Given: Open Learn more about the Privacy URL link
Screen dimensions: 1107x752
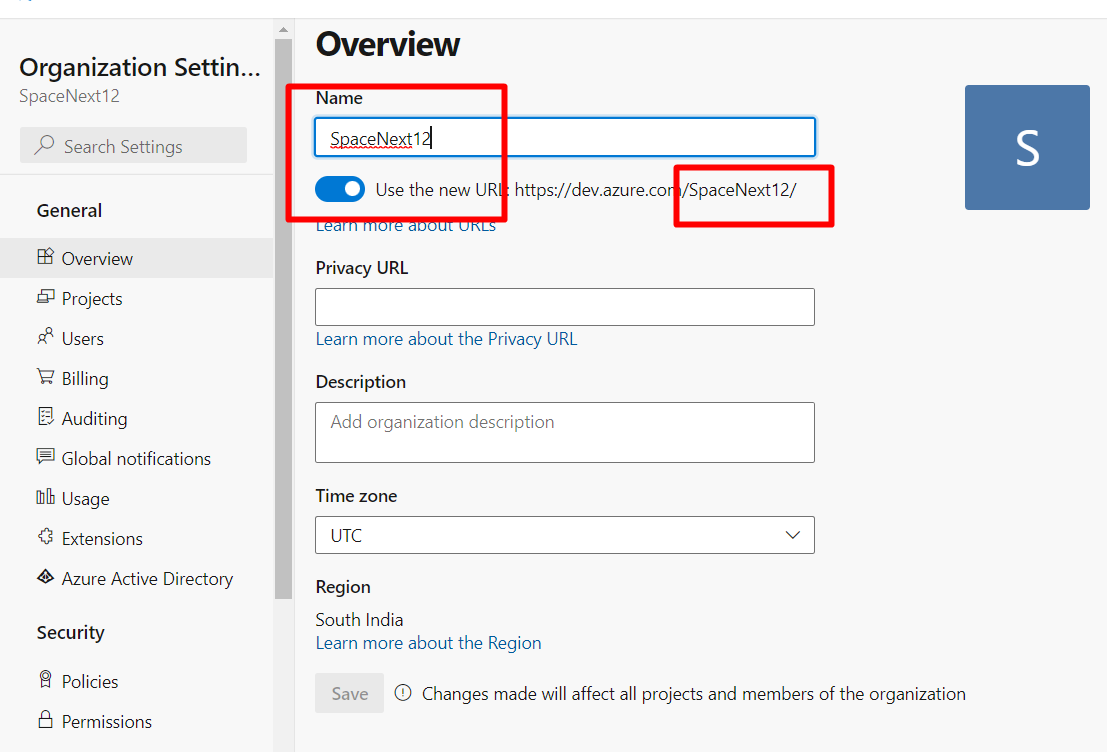Looking at the screenshot, I should pos(446,339).
